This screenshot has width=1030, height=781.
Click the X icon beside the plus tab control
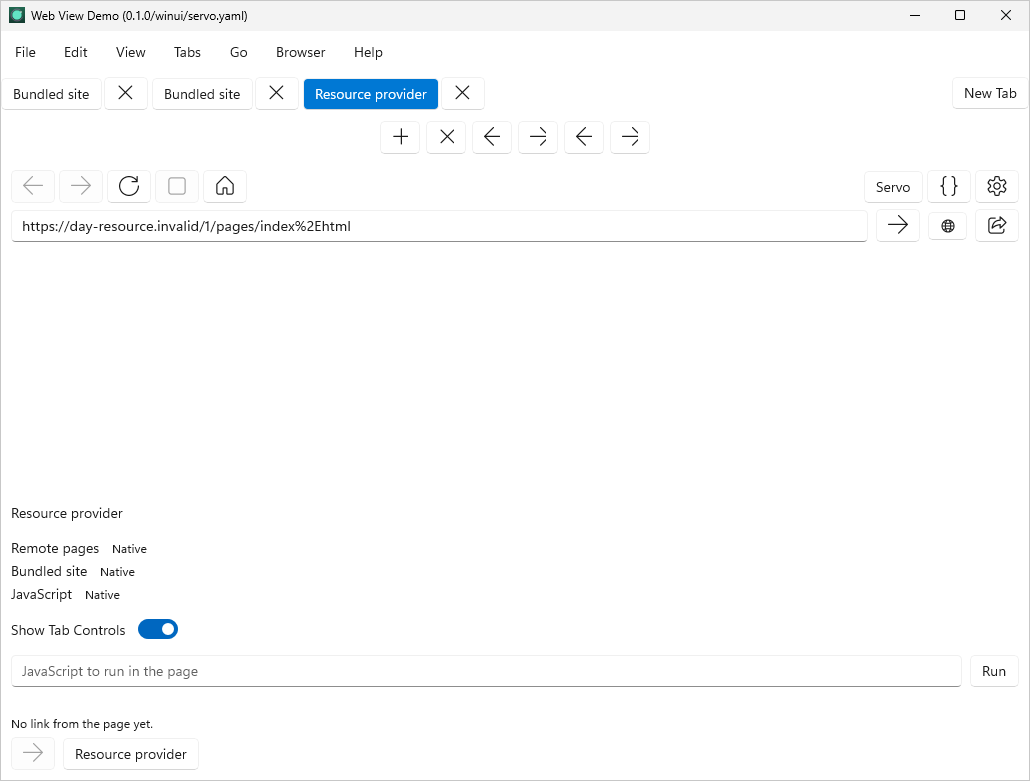446,137
